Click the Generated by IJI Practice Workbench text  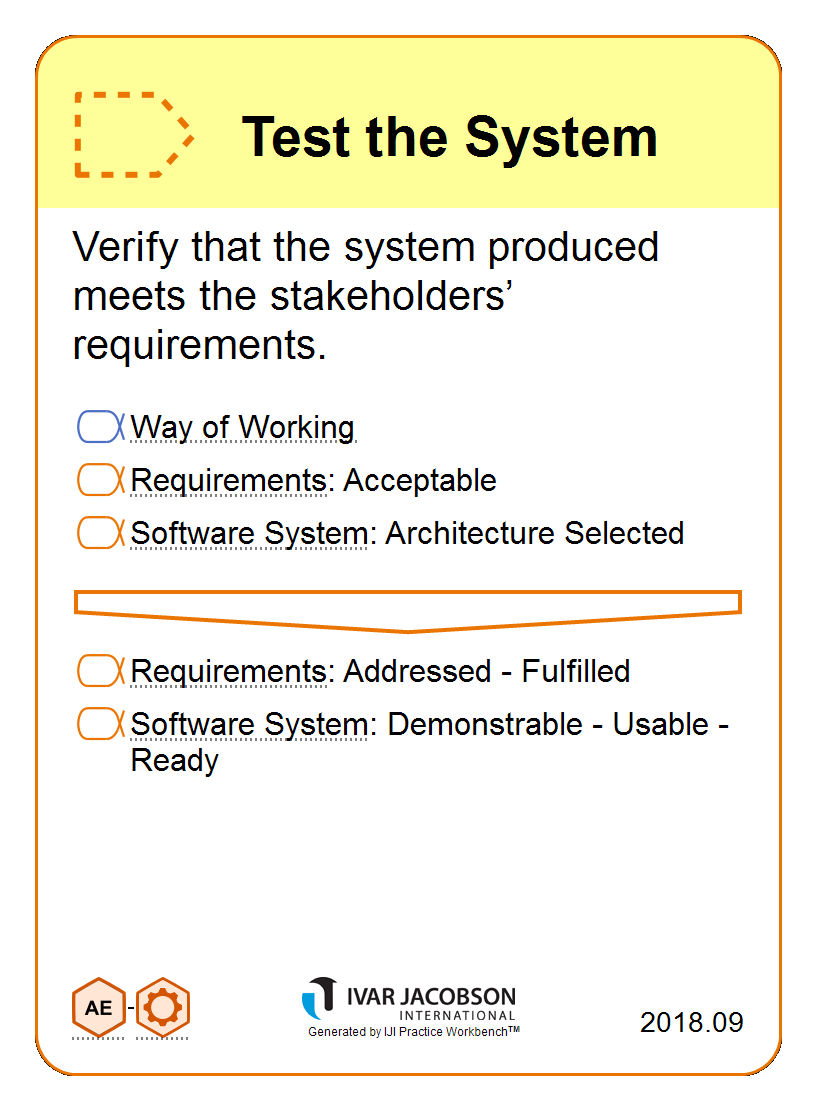click(x=414, y=1031)
